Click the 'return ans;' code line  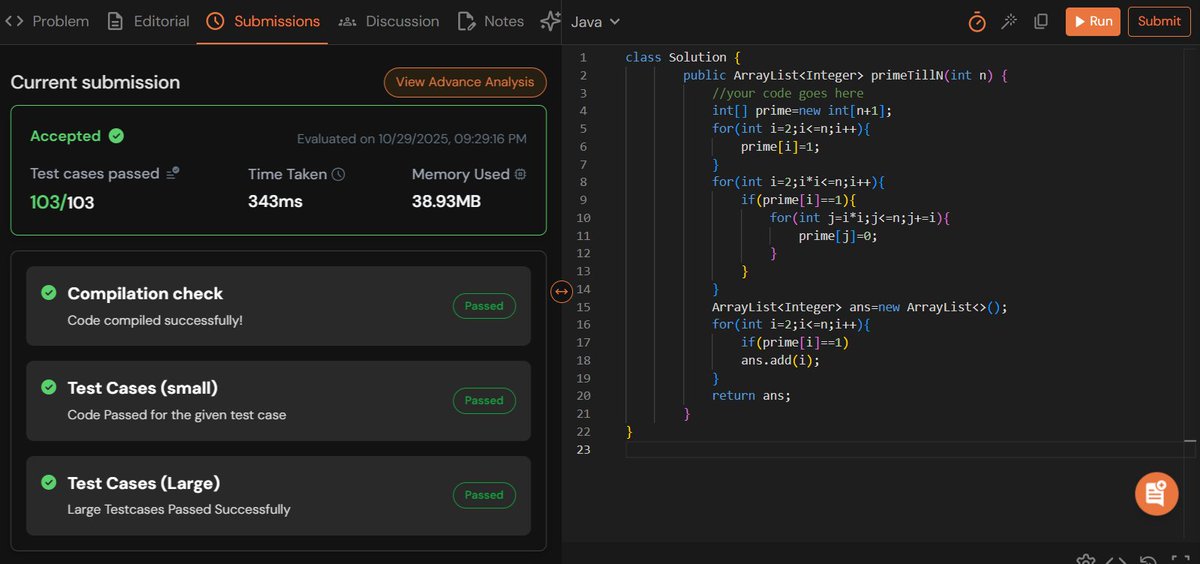(x=751, y=396)
